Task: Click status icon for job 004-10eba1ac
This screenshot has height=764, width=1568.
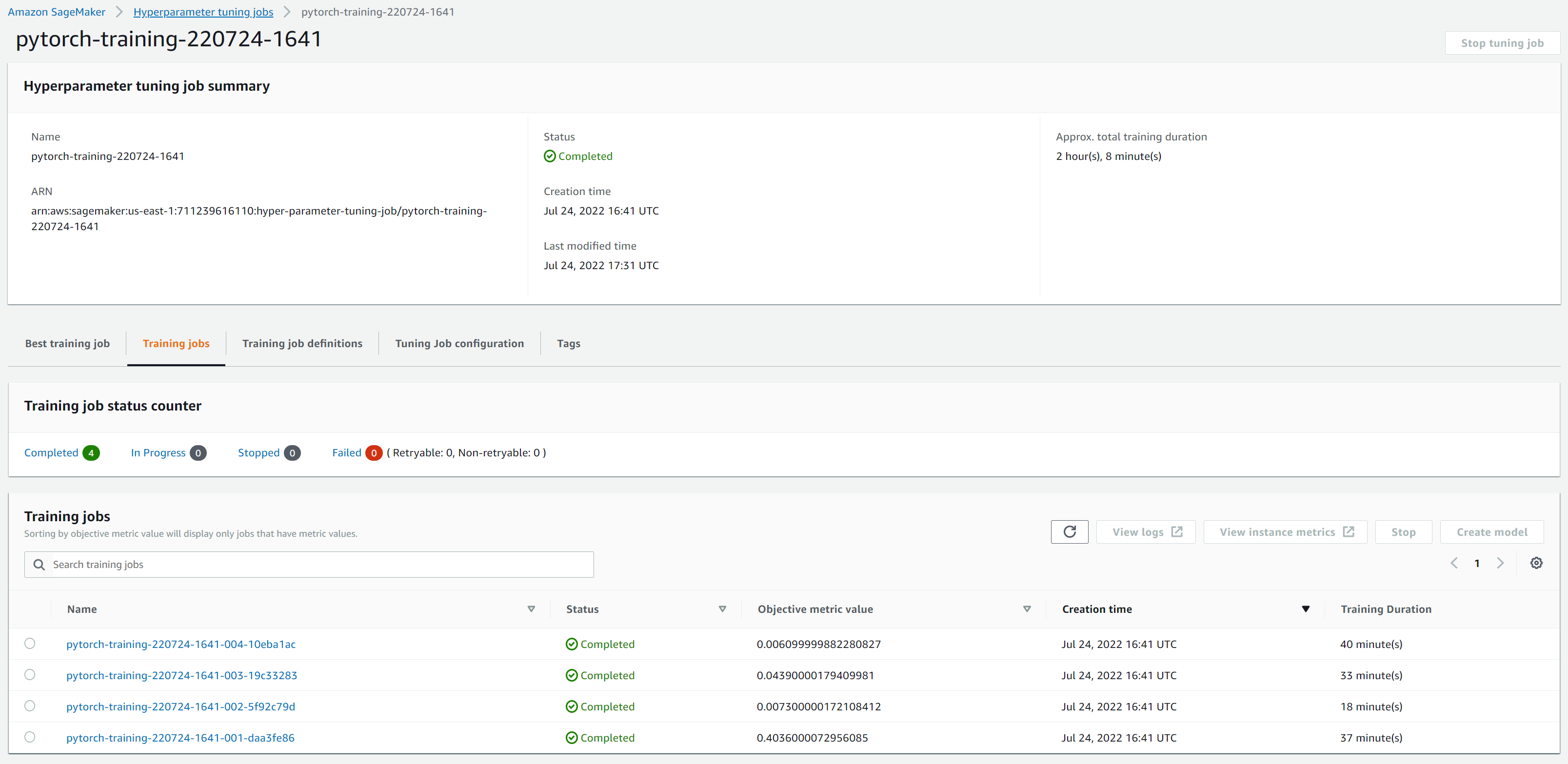Action: pos(572,644)
